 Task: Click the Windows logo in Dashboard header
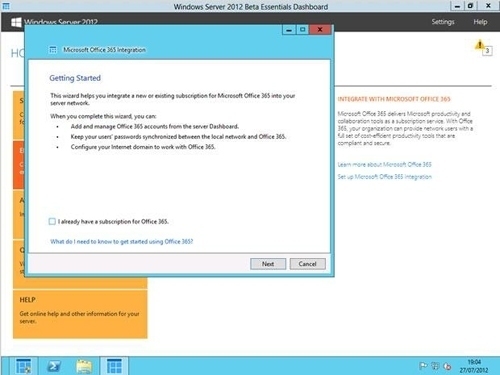tap(16, 22)
